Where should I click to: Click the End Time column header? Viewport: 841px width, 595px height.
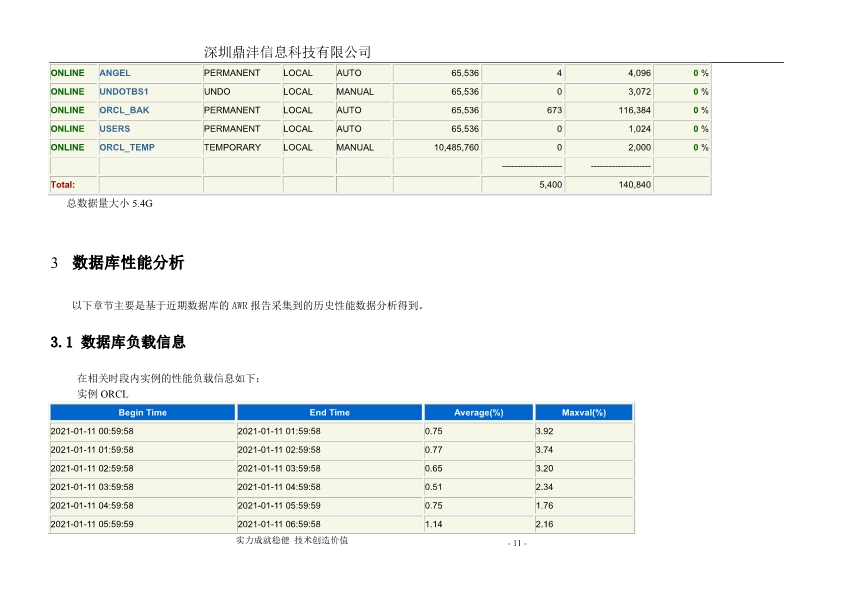point(329,412)
